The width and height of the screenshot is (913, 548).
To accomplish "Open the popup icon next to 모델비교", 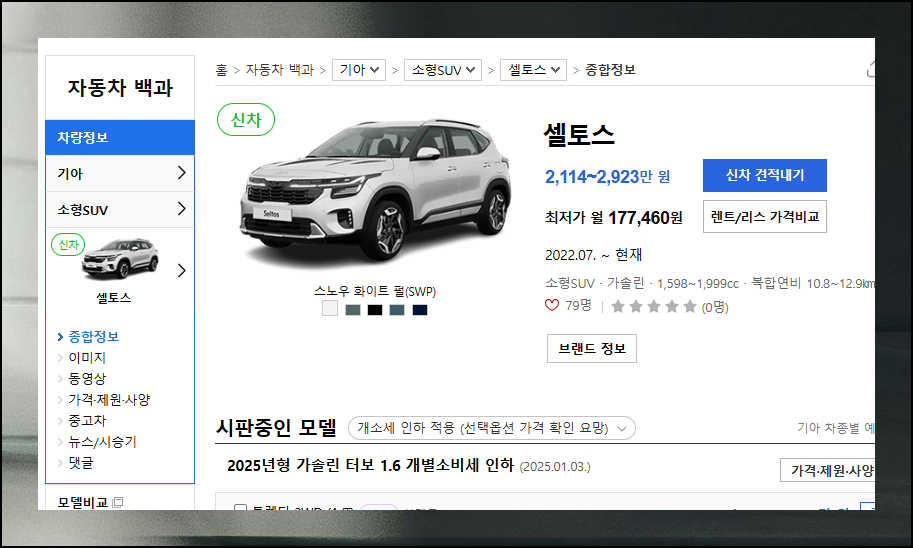I will point(118,502).
